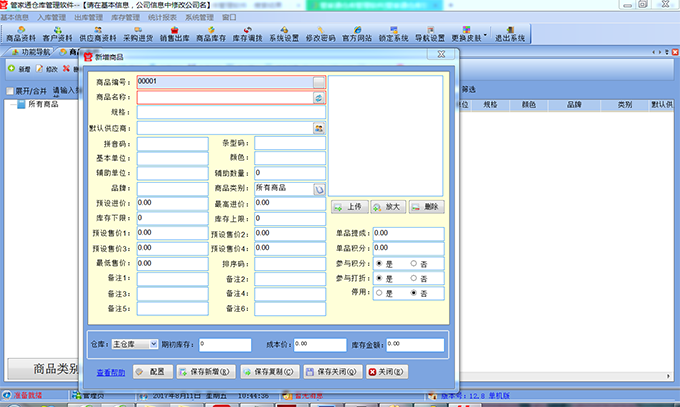The width and height of the screenshot is (680, 407).
Task: Open the 出库管理 menu
Action: [x=88, y=17]
